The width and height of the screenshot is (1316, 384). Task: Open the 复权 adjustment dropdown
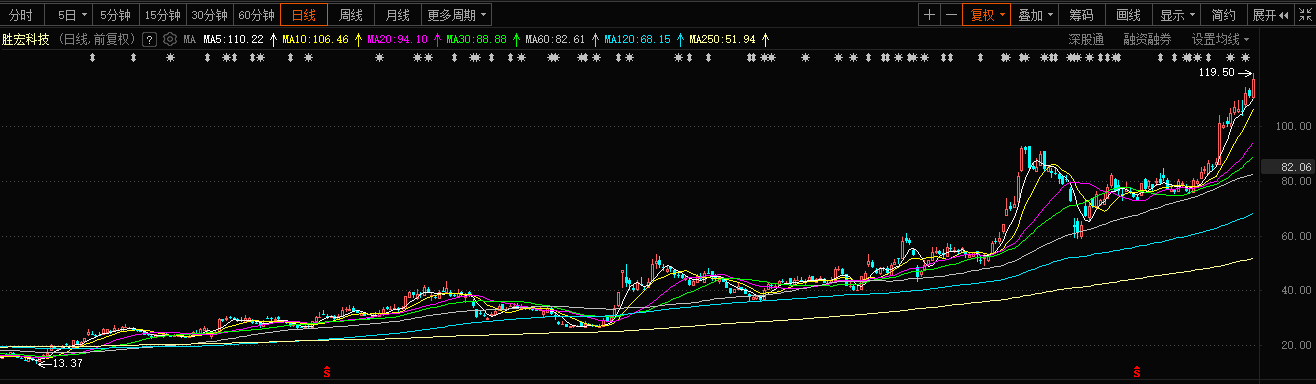(x=984, y=15)
